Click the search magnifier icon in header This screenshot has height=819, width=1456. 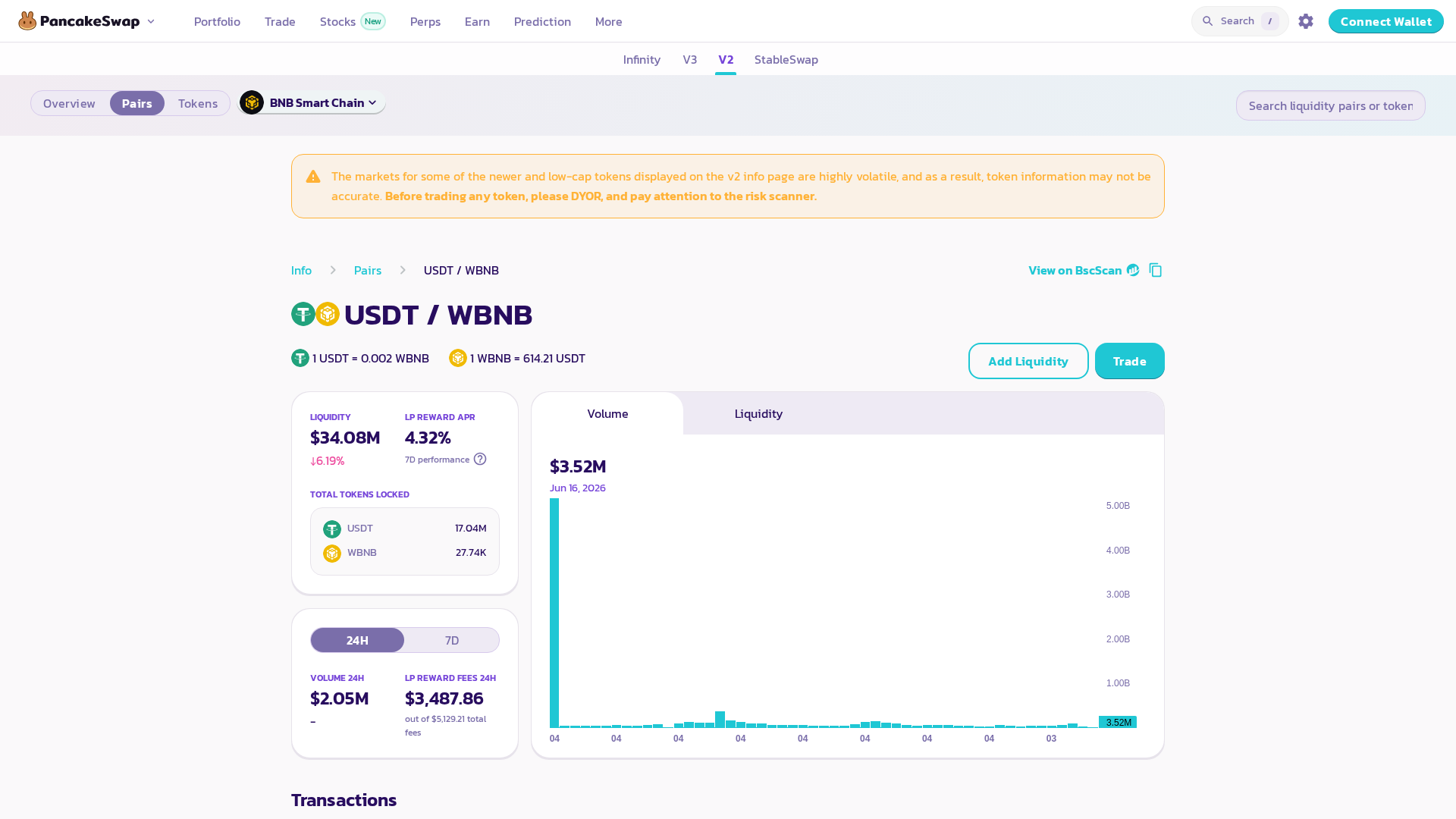[x=1208, y=21]
